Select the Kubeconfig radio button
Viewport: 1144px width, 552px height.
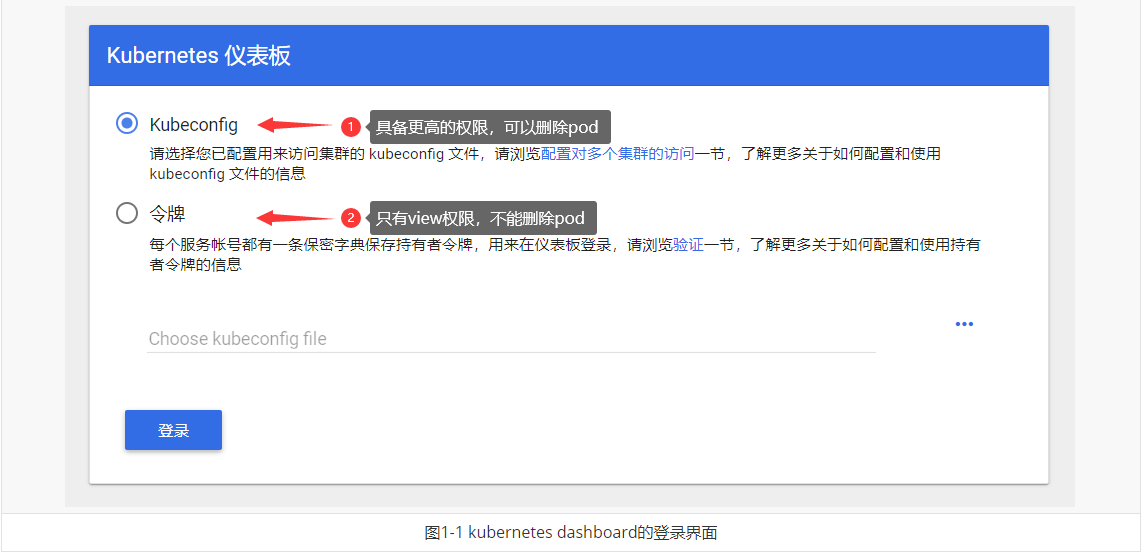click(x=127, y=123)
